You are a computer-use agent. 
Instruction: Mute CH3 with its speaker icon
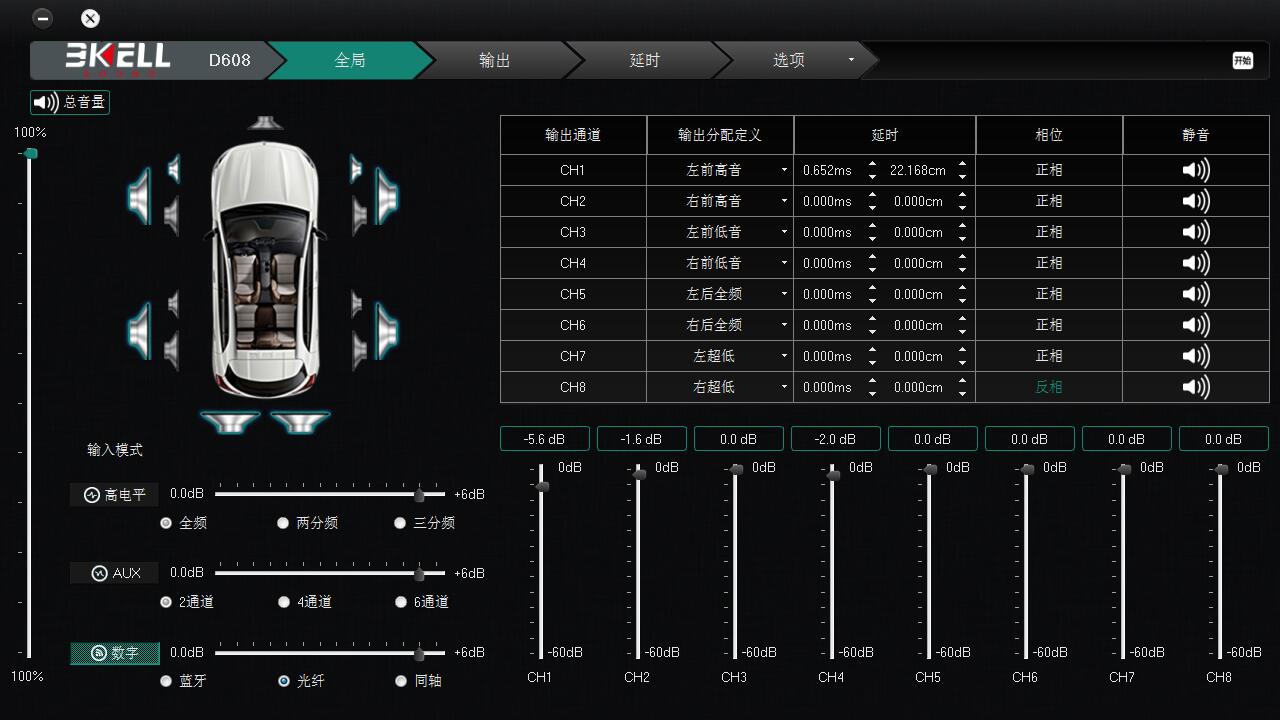click(1196, 232)
